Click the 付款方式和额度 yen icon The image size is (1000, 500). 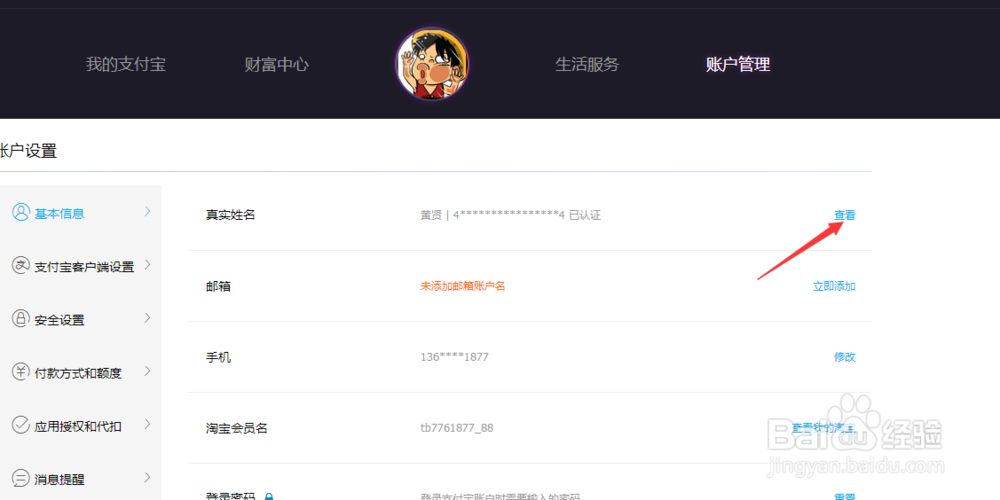point(21,372)
